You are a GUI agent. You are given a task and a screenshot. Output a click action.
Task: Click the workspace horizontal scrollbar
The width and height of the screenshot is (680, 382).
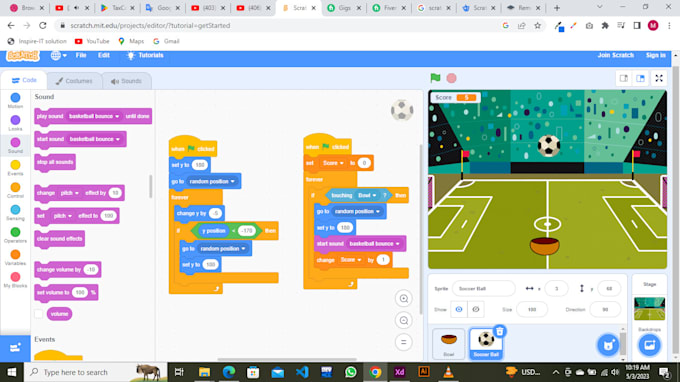click(287, 359)
